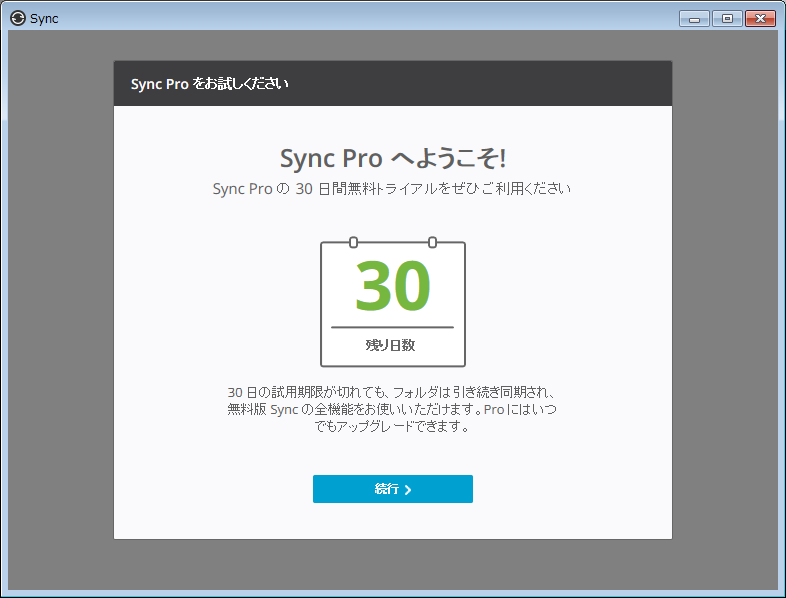Maximize the Sync window
The height and width of the screenshot is (598, 786).
coord(727,19)
